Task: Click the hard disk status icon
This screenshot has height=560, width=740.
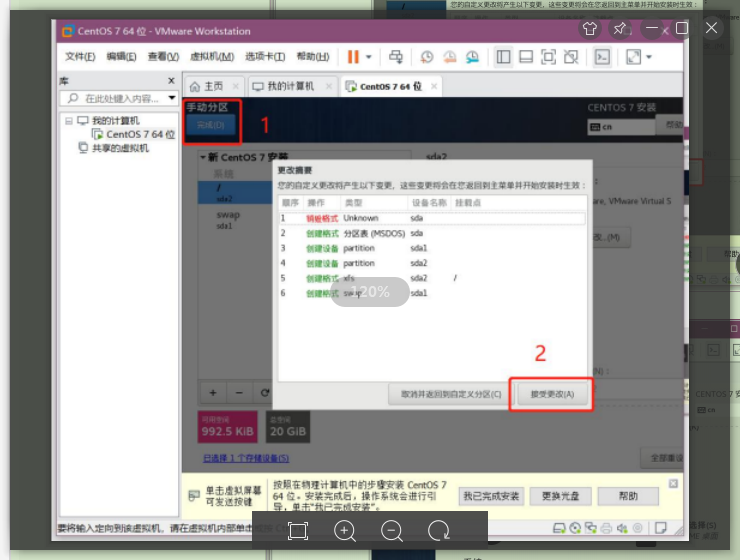Action: point(559,528)
